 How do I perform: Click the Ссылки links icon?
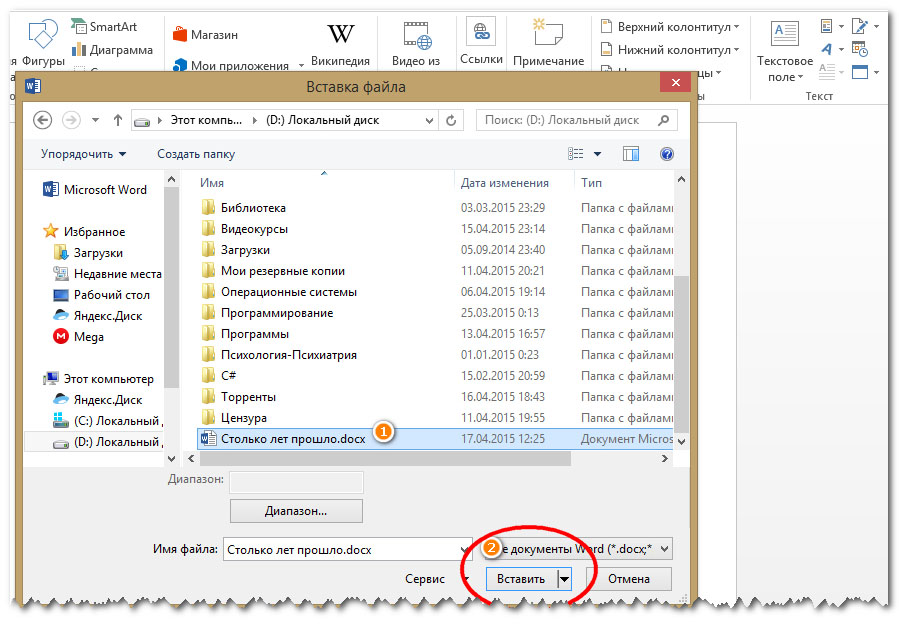481,36
